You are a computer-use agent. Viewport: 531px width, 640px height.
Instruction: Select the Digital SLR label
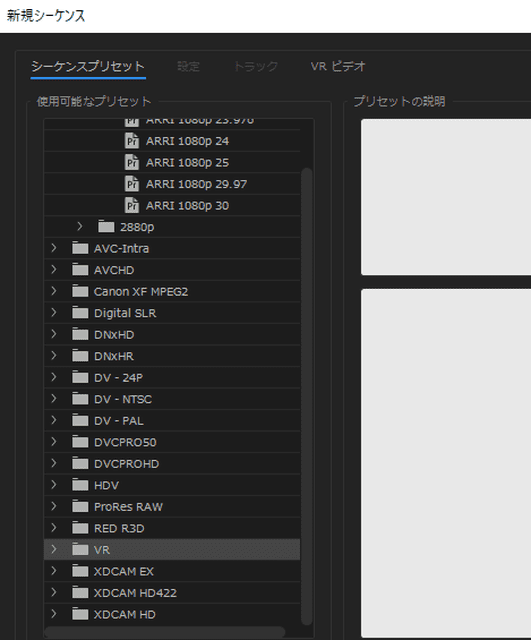125,313
